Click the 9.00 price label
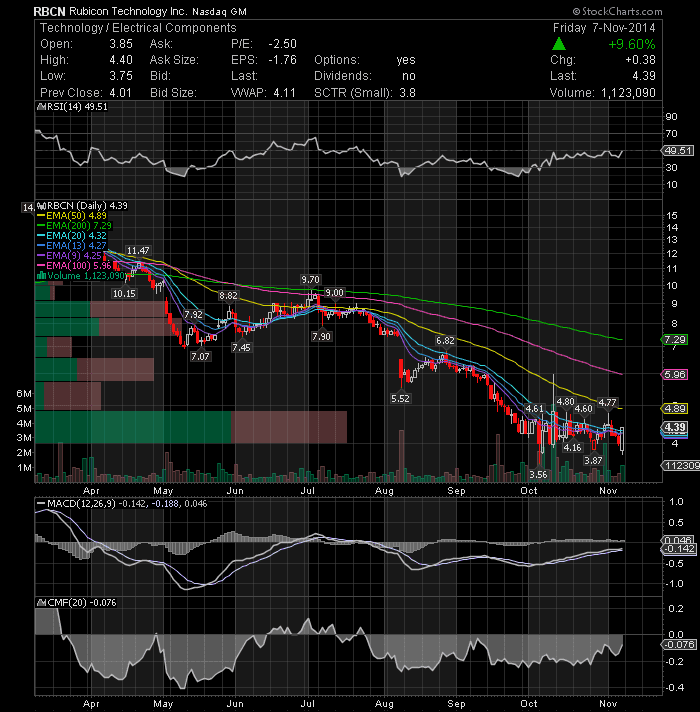Screen dimensions: 700x712 [x=335, y=293]
